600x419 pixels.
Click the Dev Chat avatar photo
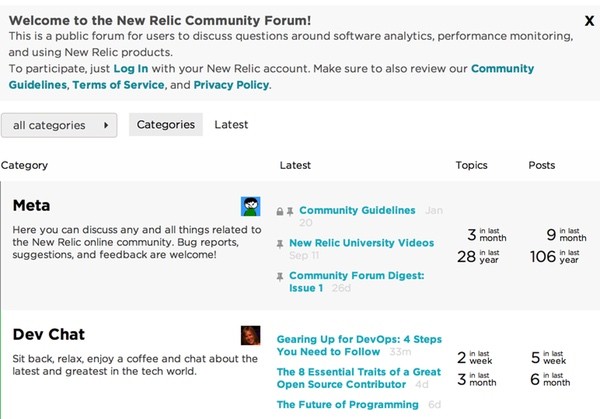point(251,335)
